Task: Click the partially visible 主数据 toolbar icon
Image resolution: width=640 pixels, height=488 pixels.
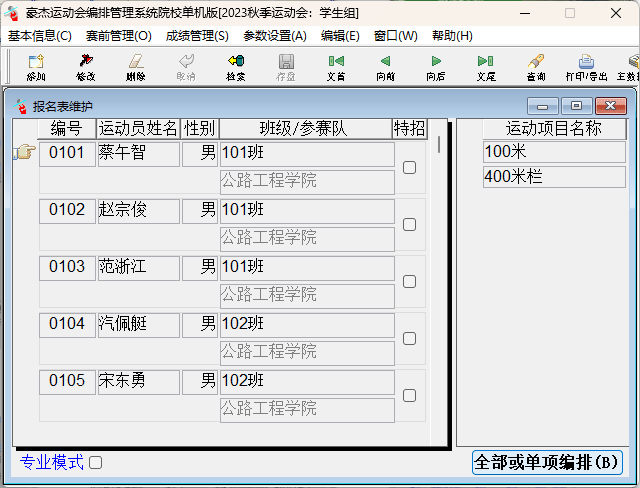Action: tap(629, 67)
